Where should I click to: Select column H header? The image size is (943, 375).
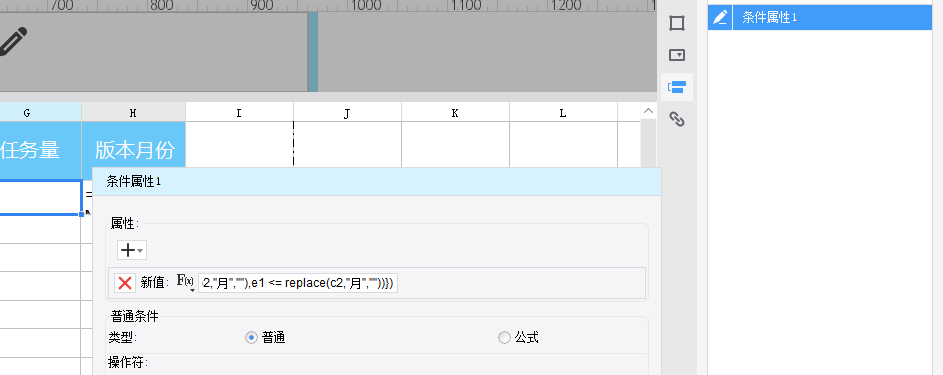pyautogui.click(x=133, y=112)
